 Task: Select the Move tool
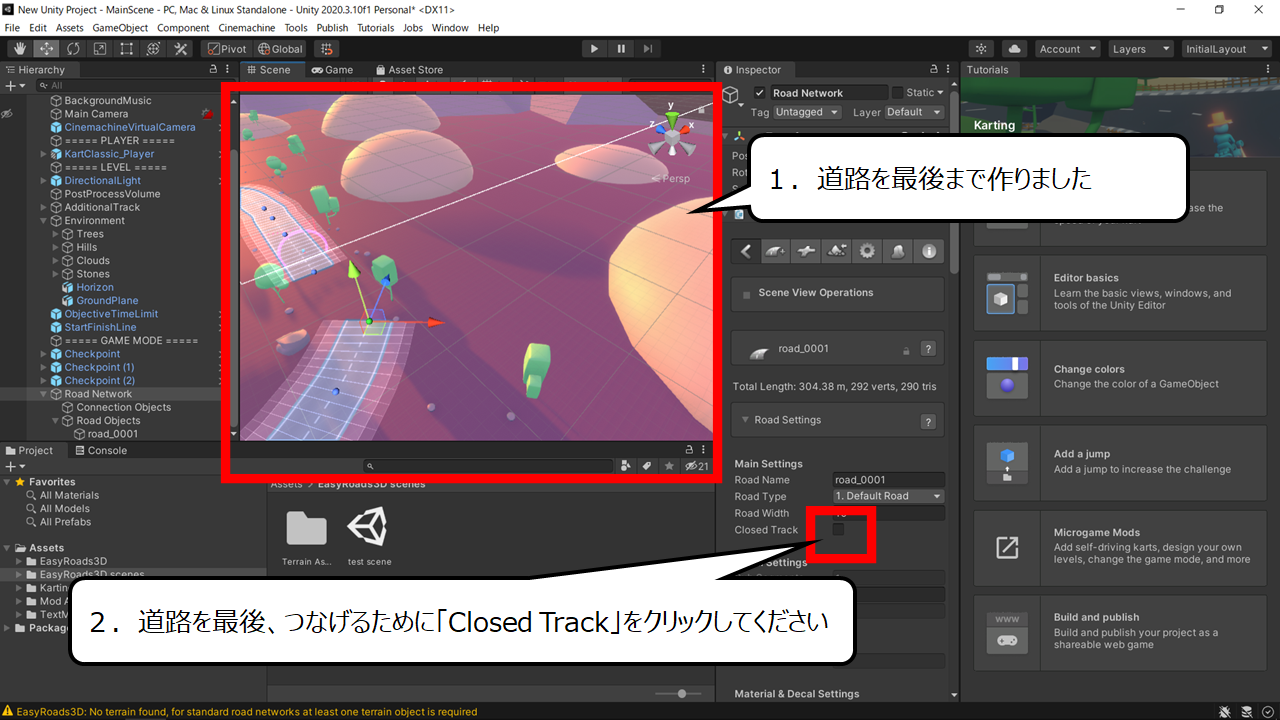pyautogui.click(x=46, y=48)
